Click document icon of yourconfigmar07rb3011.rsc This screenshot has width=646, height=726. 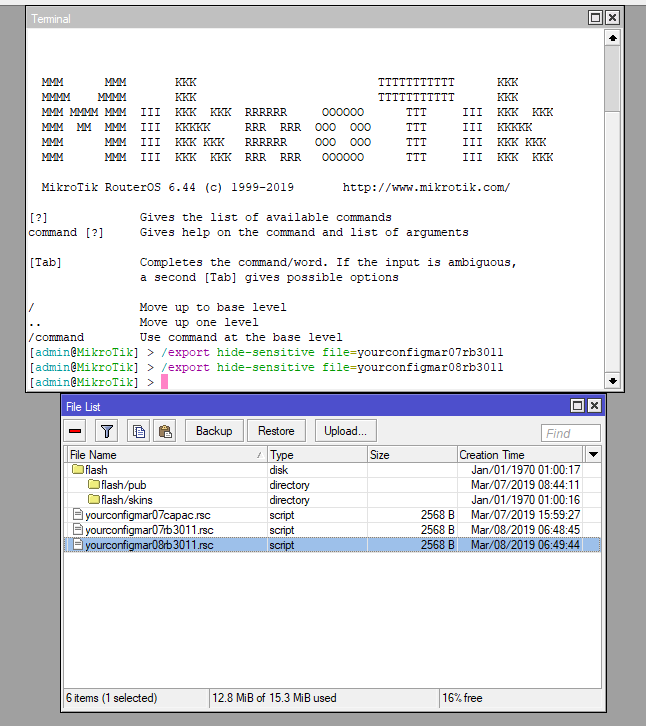pyautogui.click(x=78, y=529)
